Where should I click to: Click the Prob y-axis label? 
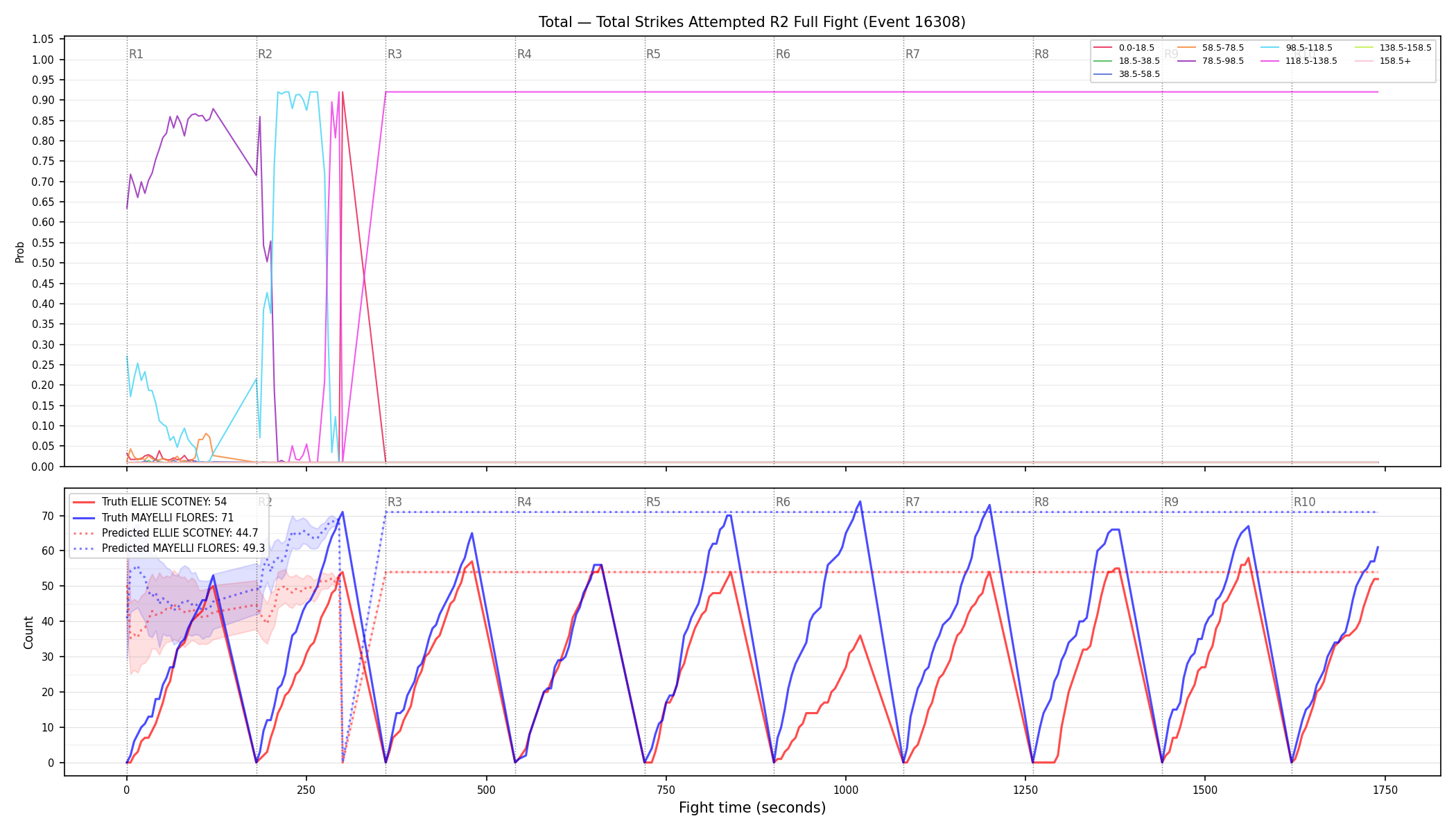pyautogui.click(x=20, y=252)
